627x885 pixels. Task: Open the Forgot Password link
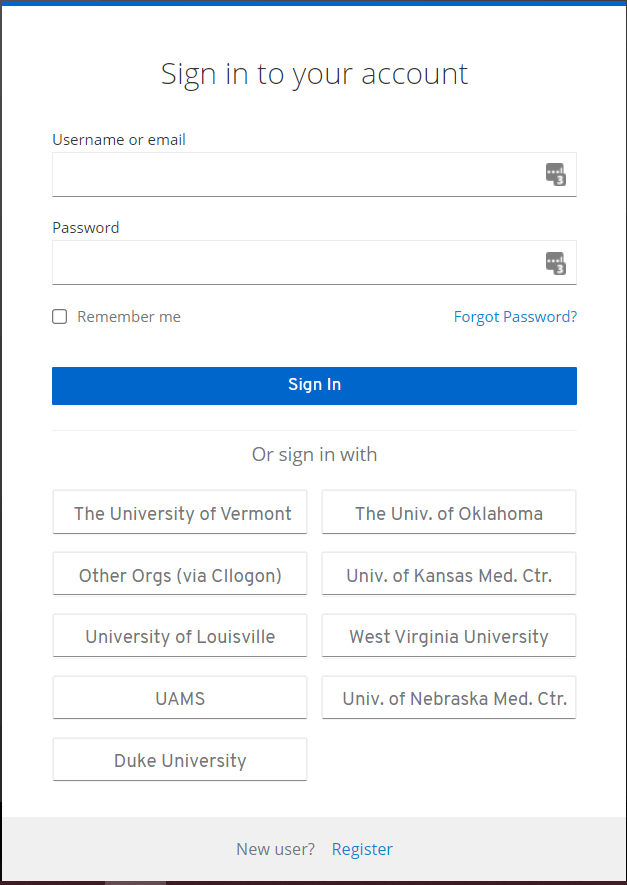515,316
